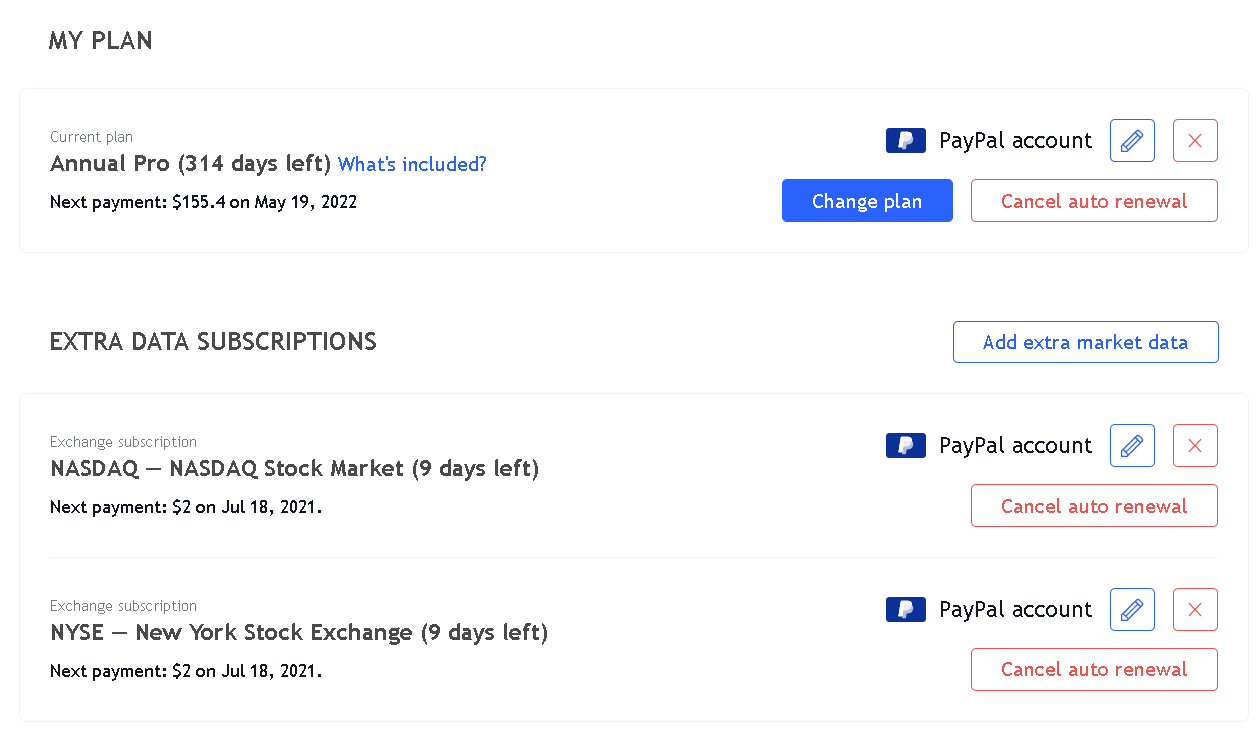Cancel auto renewal for NASDAQ Stock Market
The image size is (1256, 731).
tap(1094, 506)
